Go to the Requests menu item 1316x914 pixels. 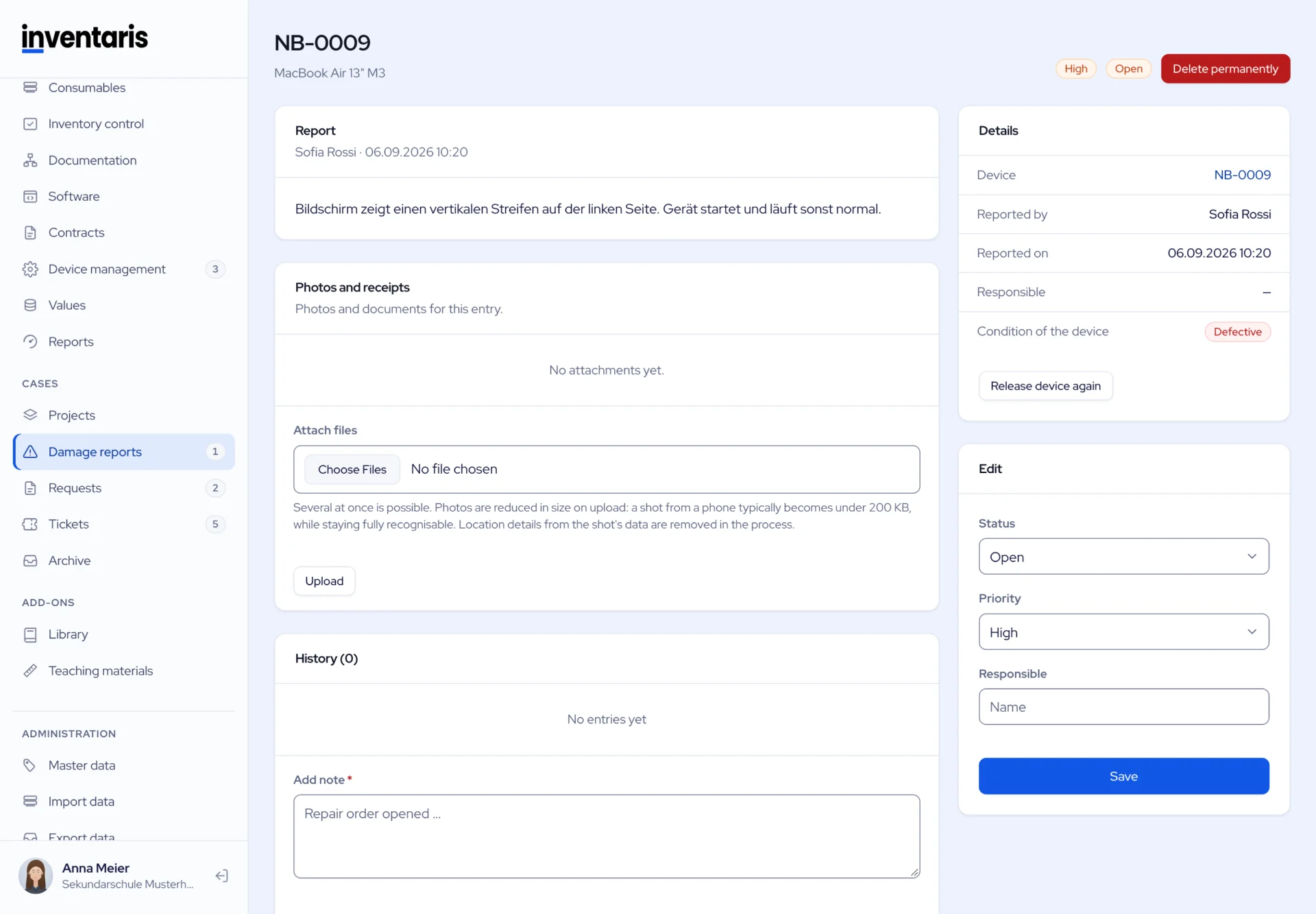(124, 488)
